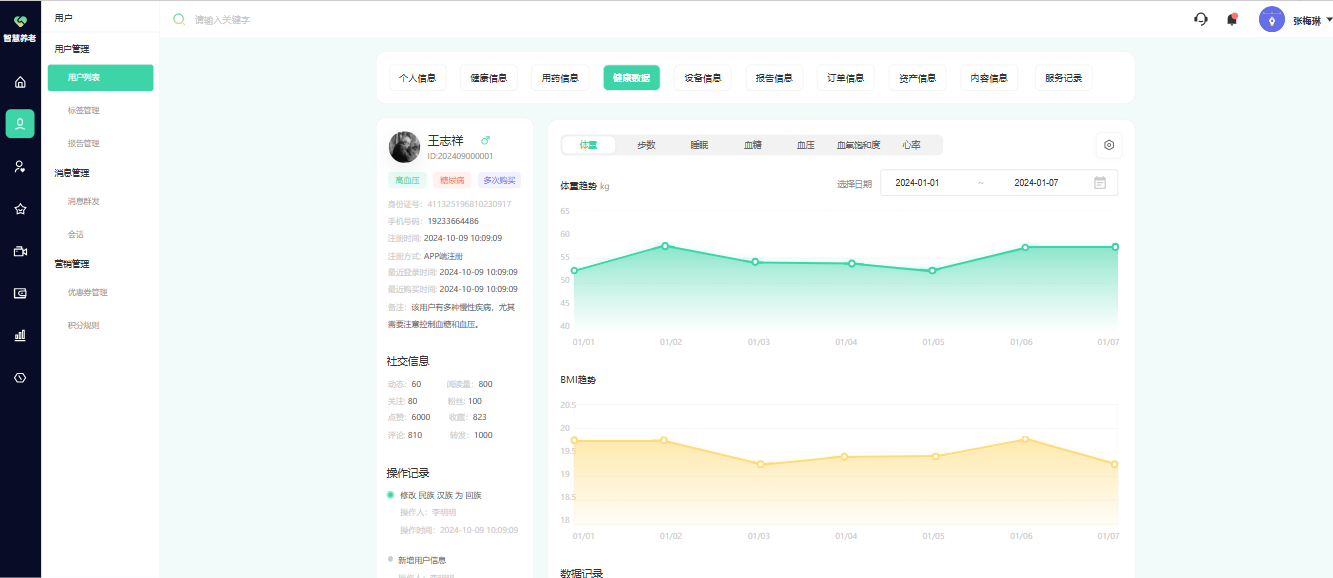Switch to the 血糖 metric segment
Viewport: 1333px width, 578px height.
click(x=752, y=145)
